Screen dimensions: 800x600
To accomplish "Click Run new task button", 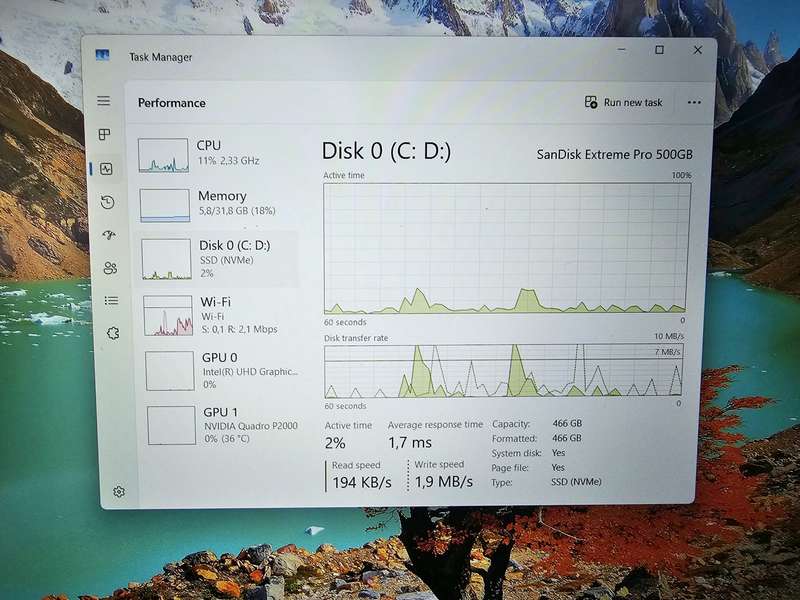I will pos(623,102).
